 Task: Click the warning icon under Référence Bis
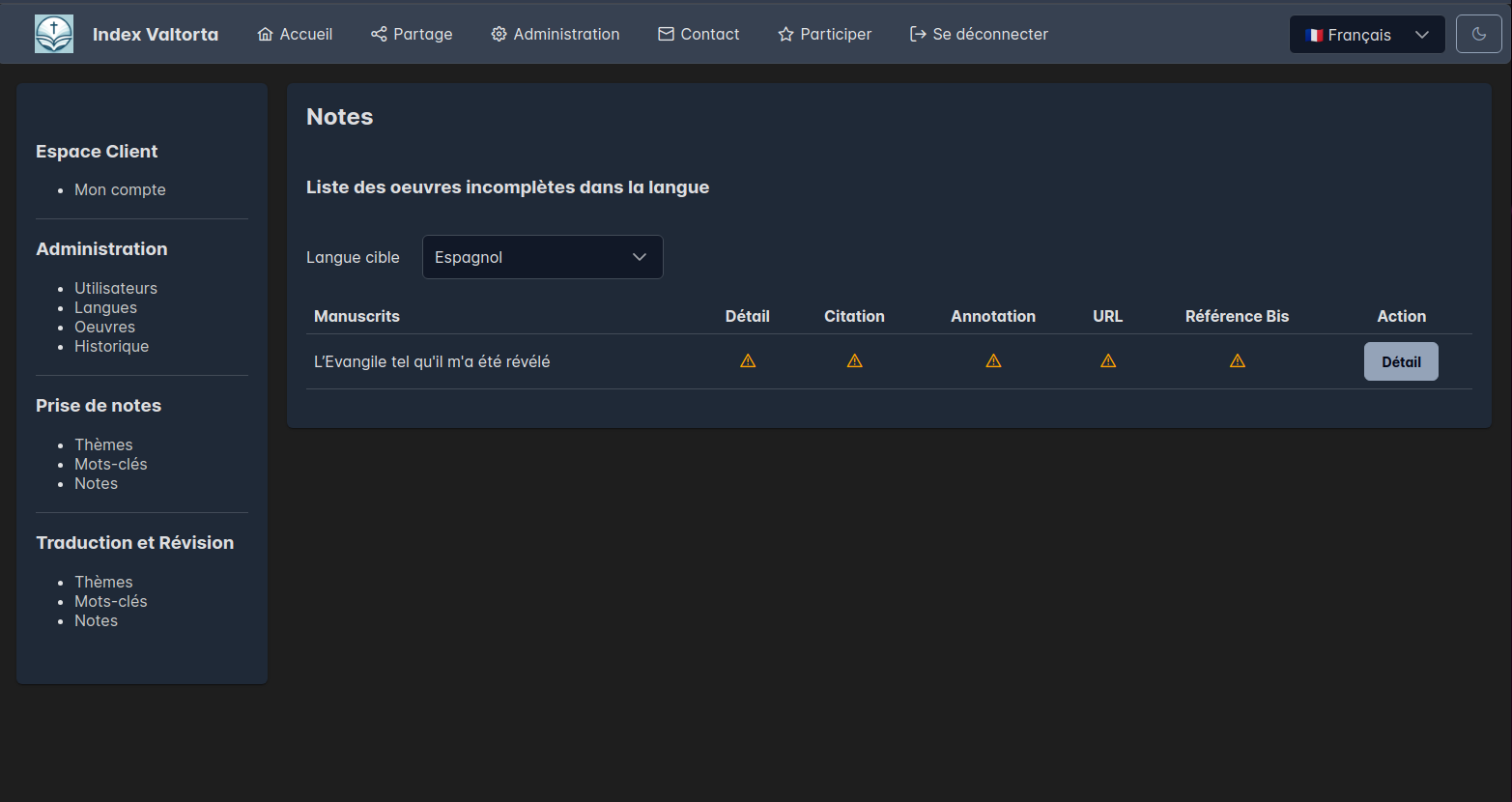[x=1237, y=361]
